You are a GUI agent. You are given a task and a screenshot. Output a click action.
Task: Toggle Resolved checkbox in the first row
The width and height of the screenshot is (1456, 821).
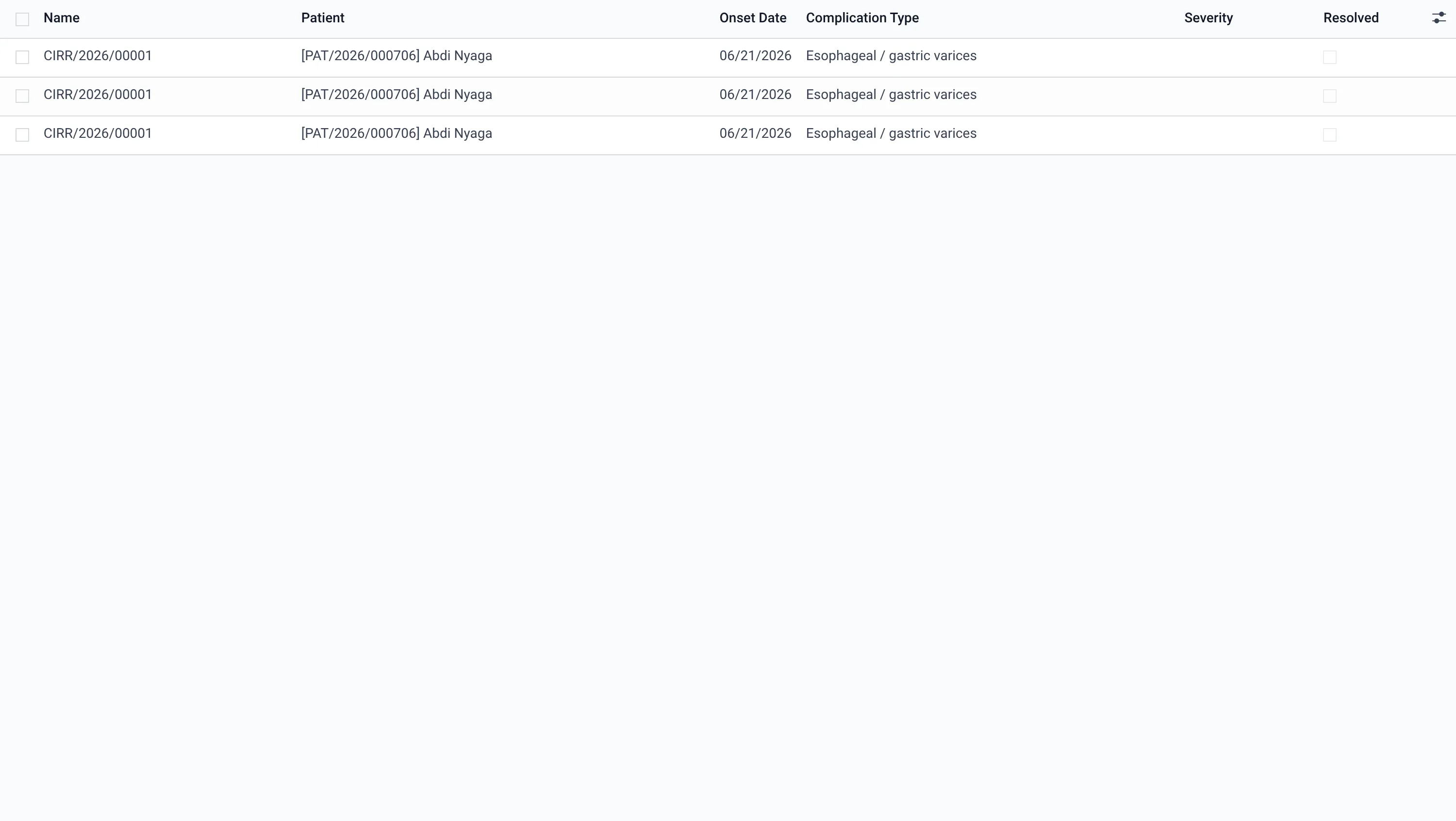point(1329,57)
